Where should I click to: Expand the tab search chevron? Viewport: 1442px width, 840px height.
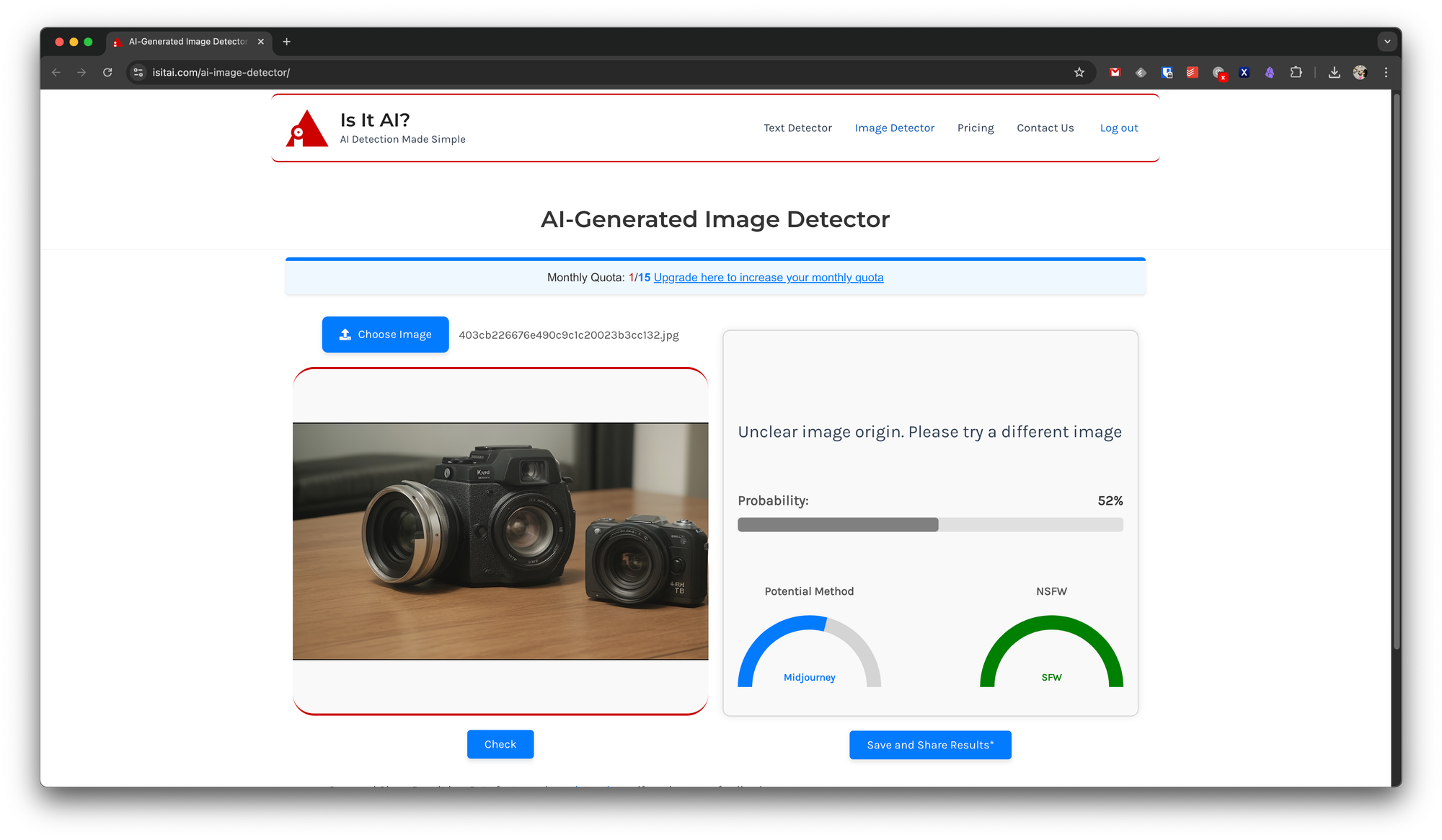[1387, 42]
